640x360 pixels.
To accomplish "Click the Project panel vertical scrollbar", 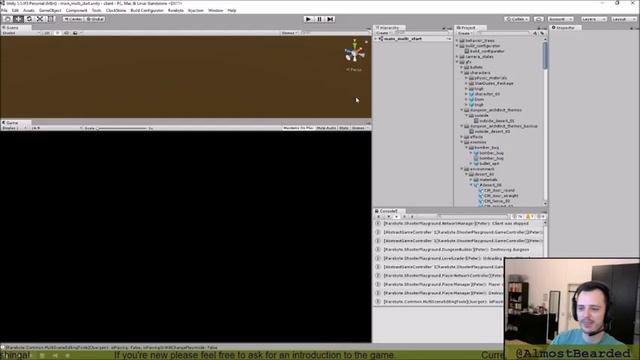I will coord(545,55).
